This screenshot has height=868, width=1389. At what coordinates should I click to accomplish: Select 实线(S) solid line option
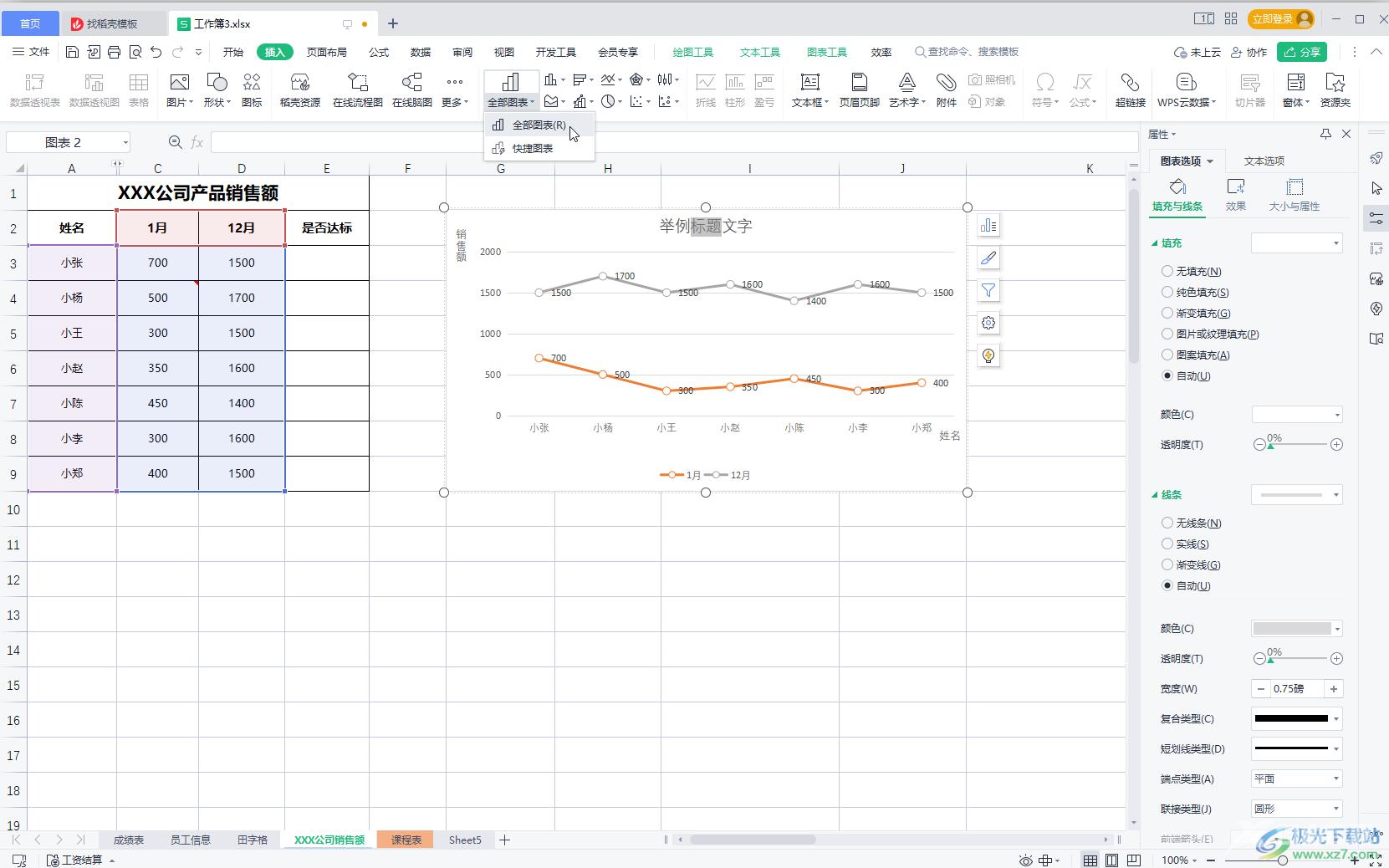click(x=1186, y=544)
